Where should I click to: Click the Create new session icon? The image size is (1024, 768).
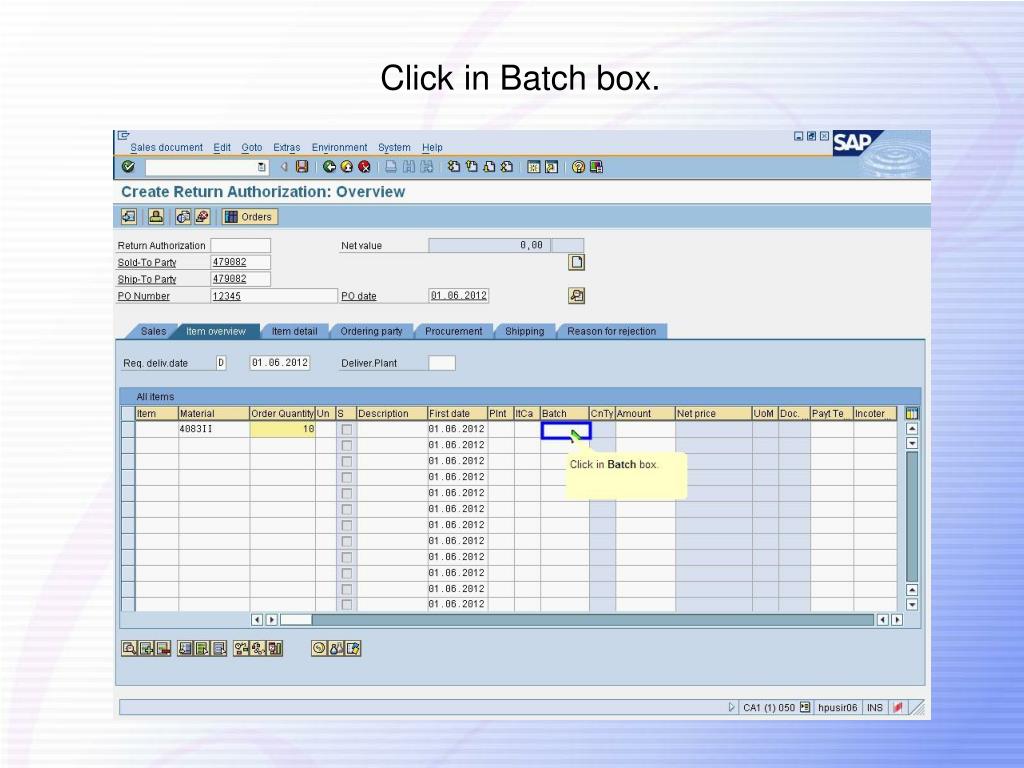coord(534,167)
